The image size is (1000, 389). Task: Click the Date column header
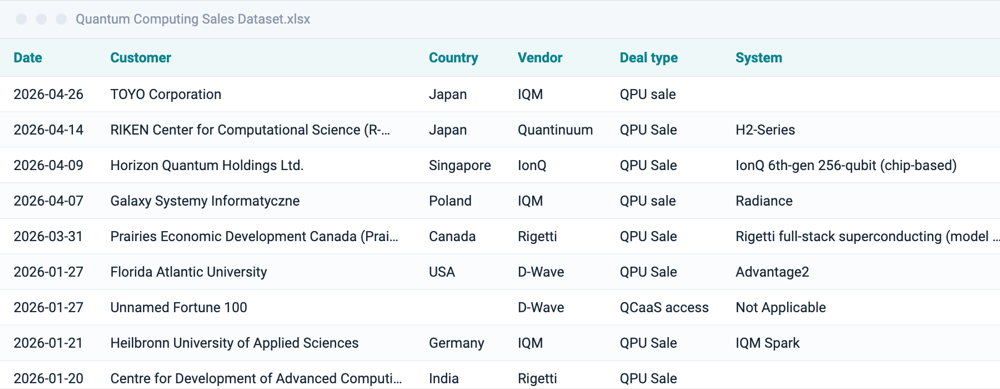coord(27,58)
